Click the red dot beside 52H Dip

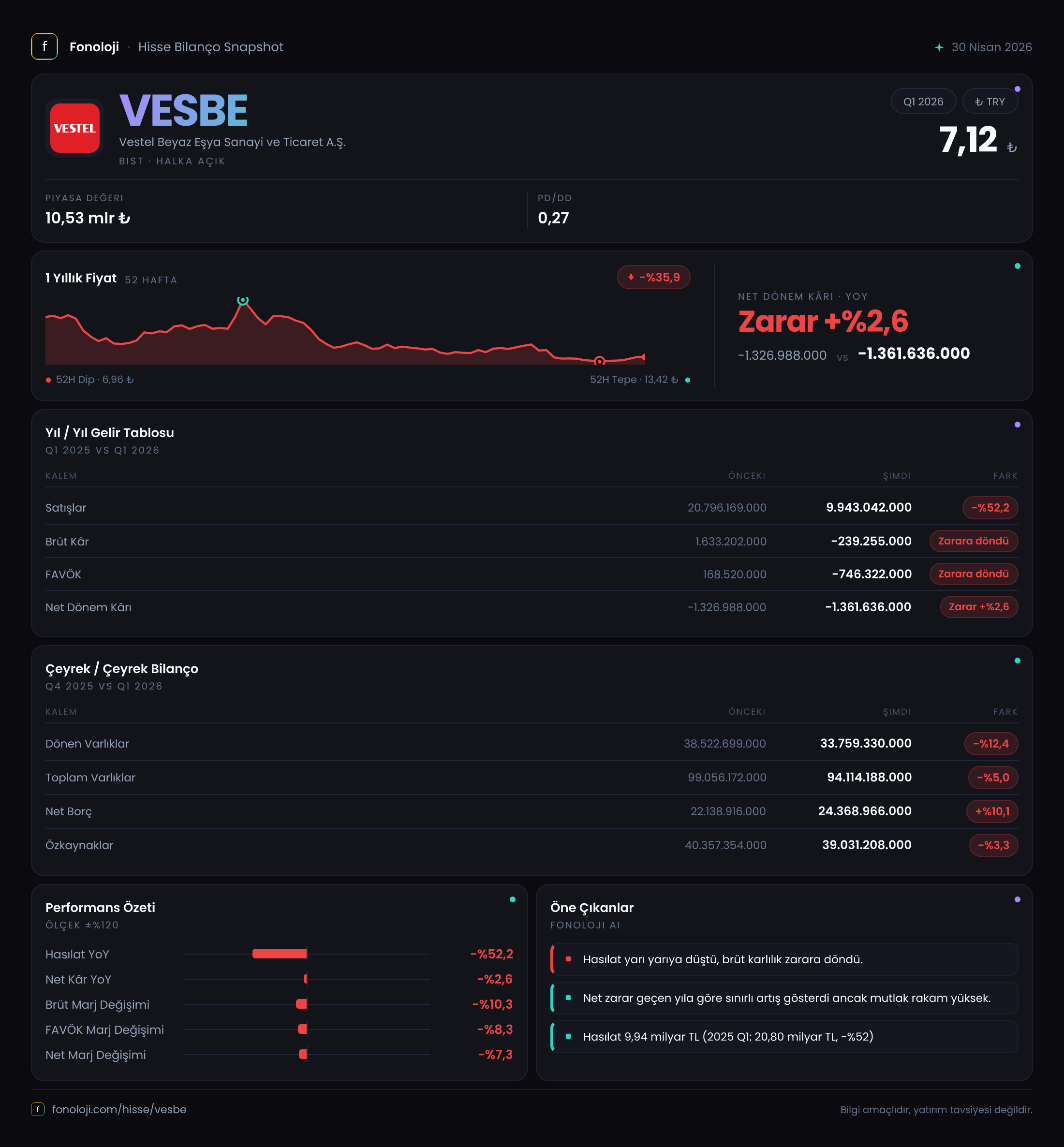pyautogui.click(x=48, y=380)
